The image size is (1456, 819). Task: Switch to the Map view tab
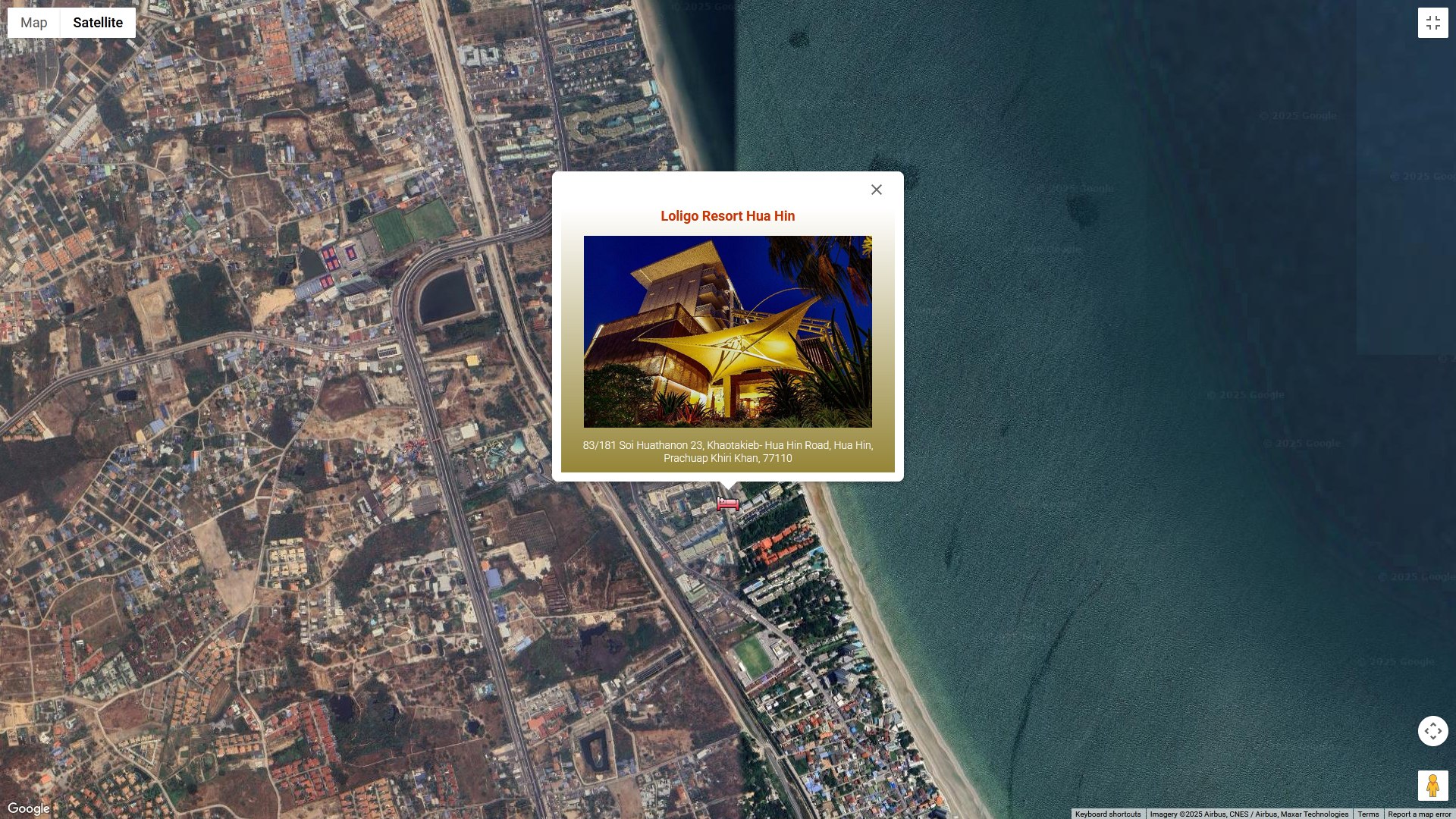point(33,23)
